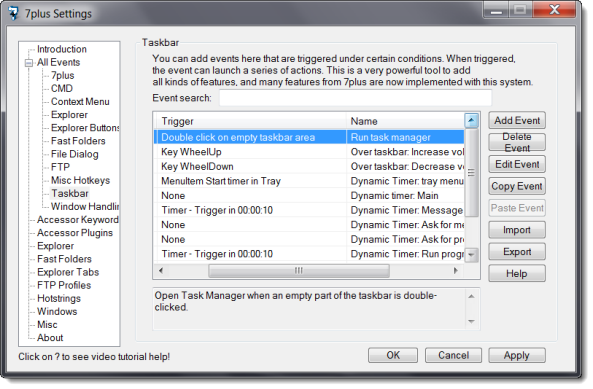Open Explorer Buttons events
Screen dimensions: 593x389
(x=85, y=128)
